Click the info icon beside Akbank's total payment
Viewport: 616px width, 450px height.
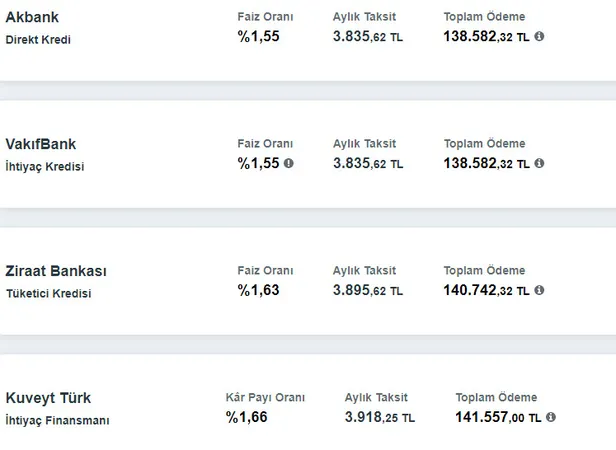tap(540, 36)
